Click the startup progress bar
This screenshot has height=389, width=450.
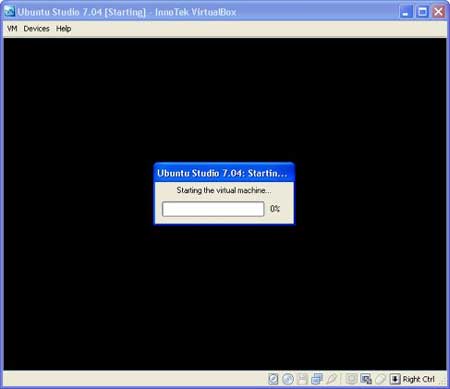click(213, 209)
